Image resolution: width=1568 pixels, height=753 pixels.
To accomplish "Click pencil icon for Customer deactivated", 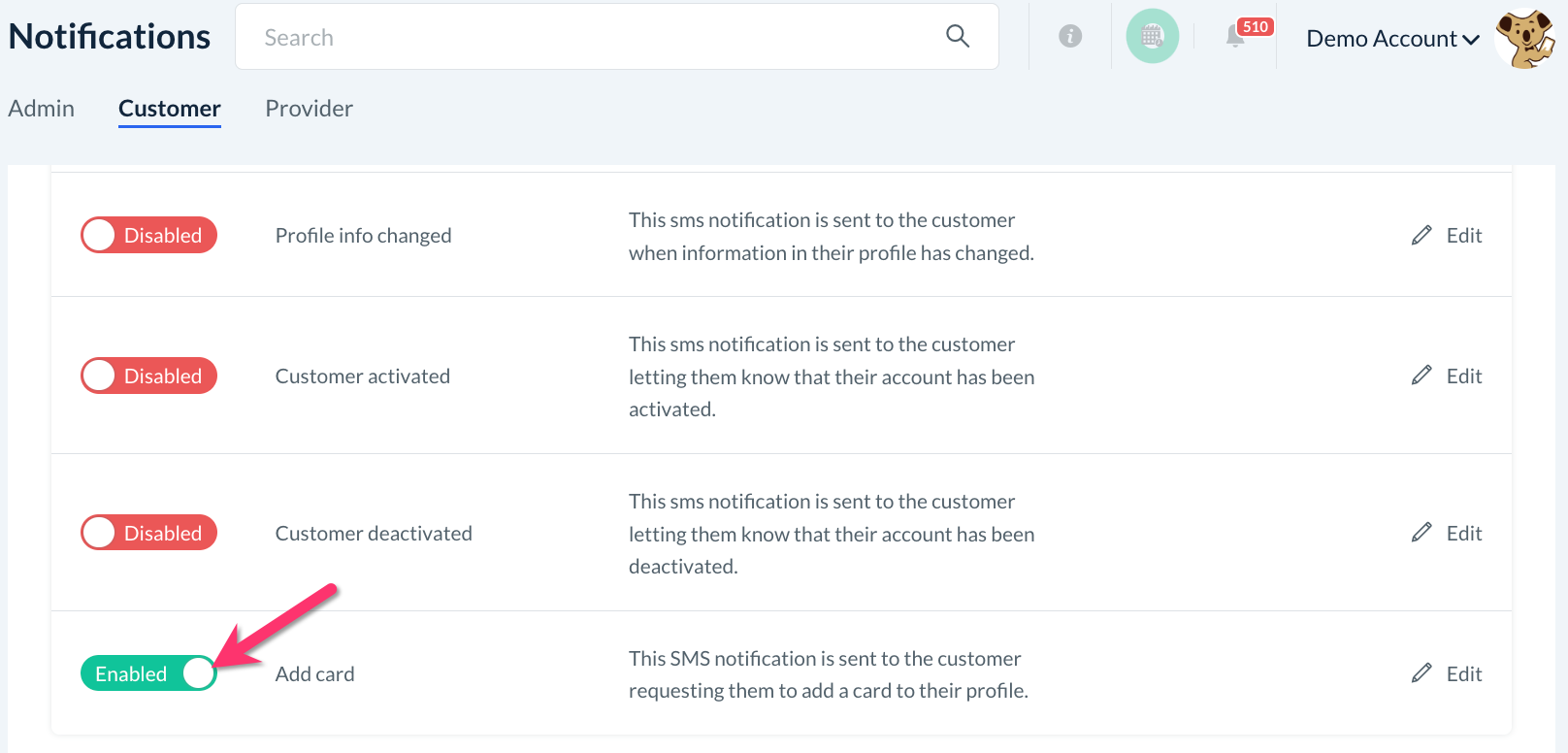I will [x=1421, y=533].
